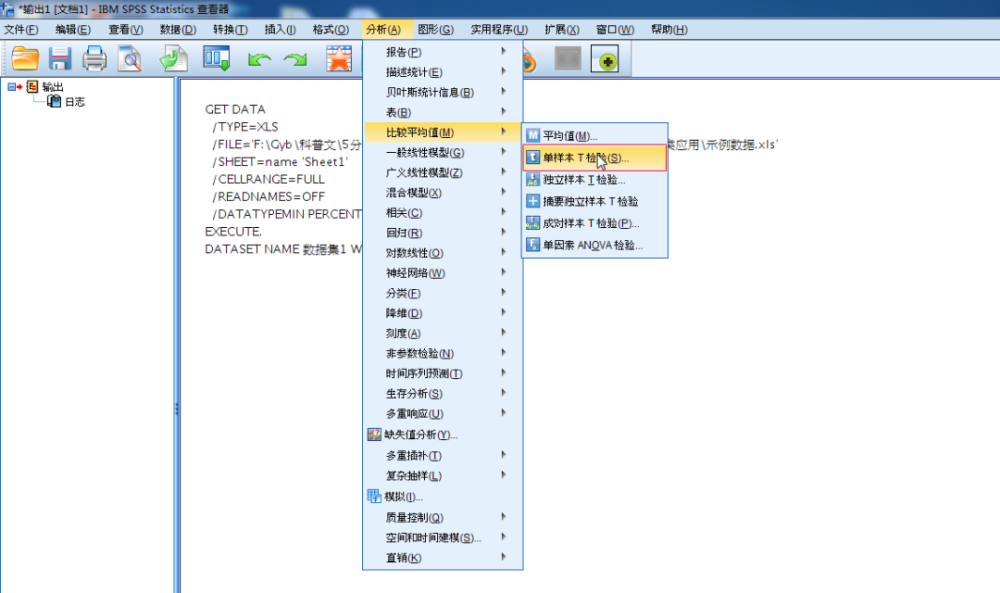The image size is (1000, 593).
Task: Choose 单样本 T 检验(S)...
Action: [x=594, y=157]
